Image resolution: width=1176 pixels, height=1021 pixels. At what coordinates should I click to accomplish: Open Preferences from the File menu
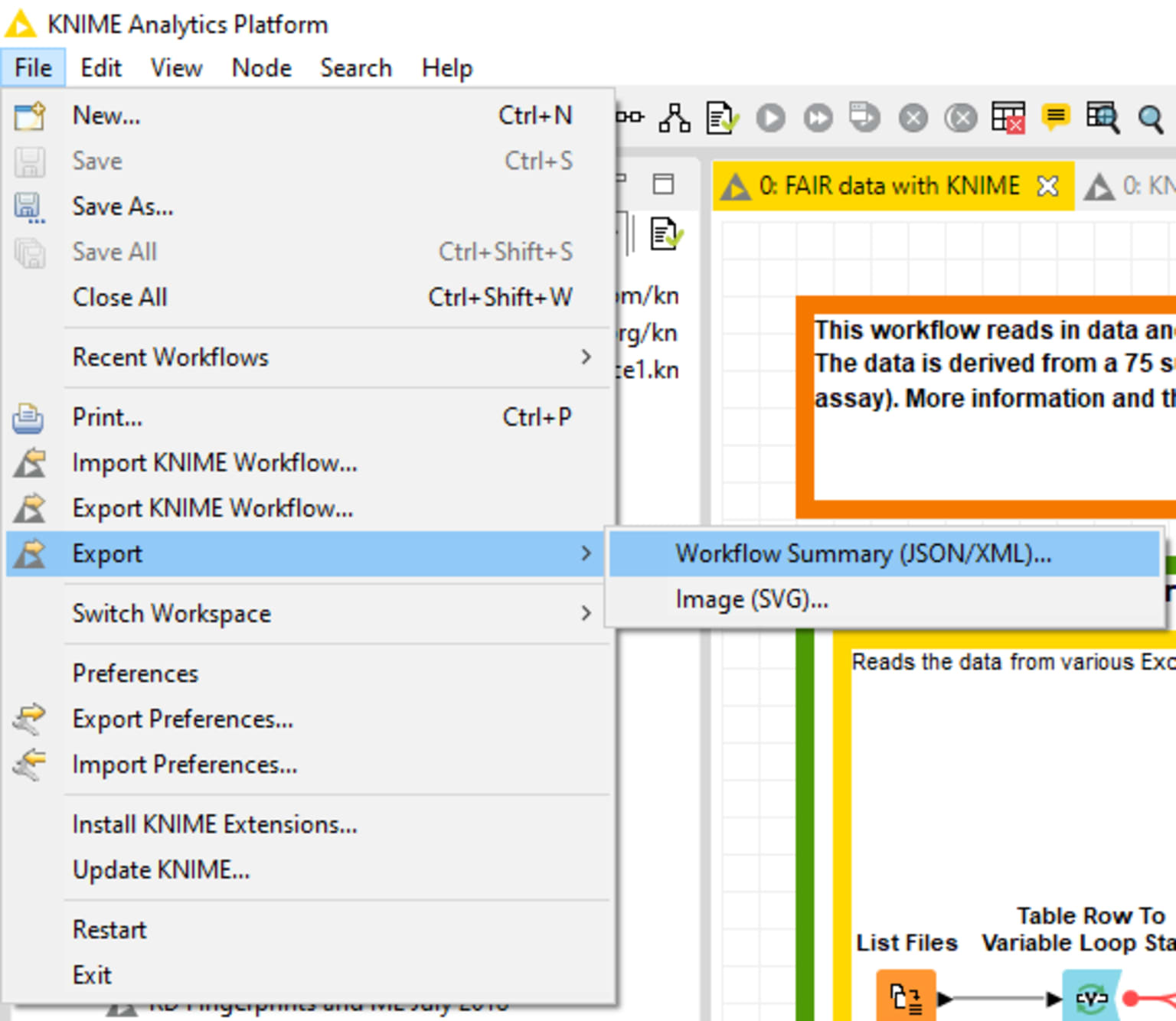coord(309,674)
